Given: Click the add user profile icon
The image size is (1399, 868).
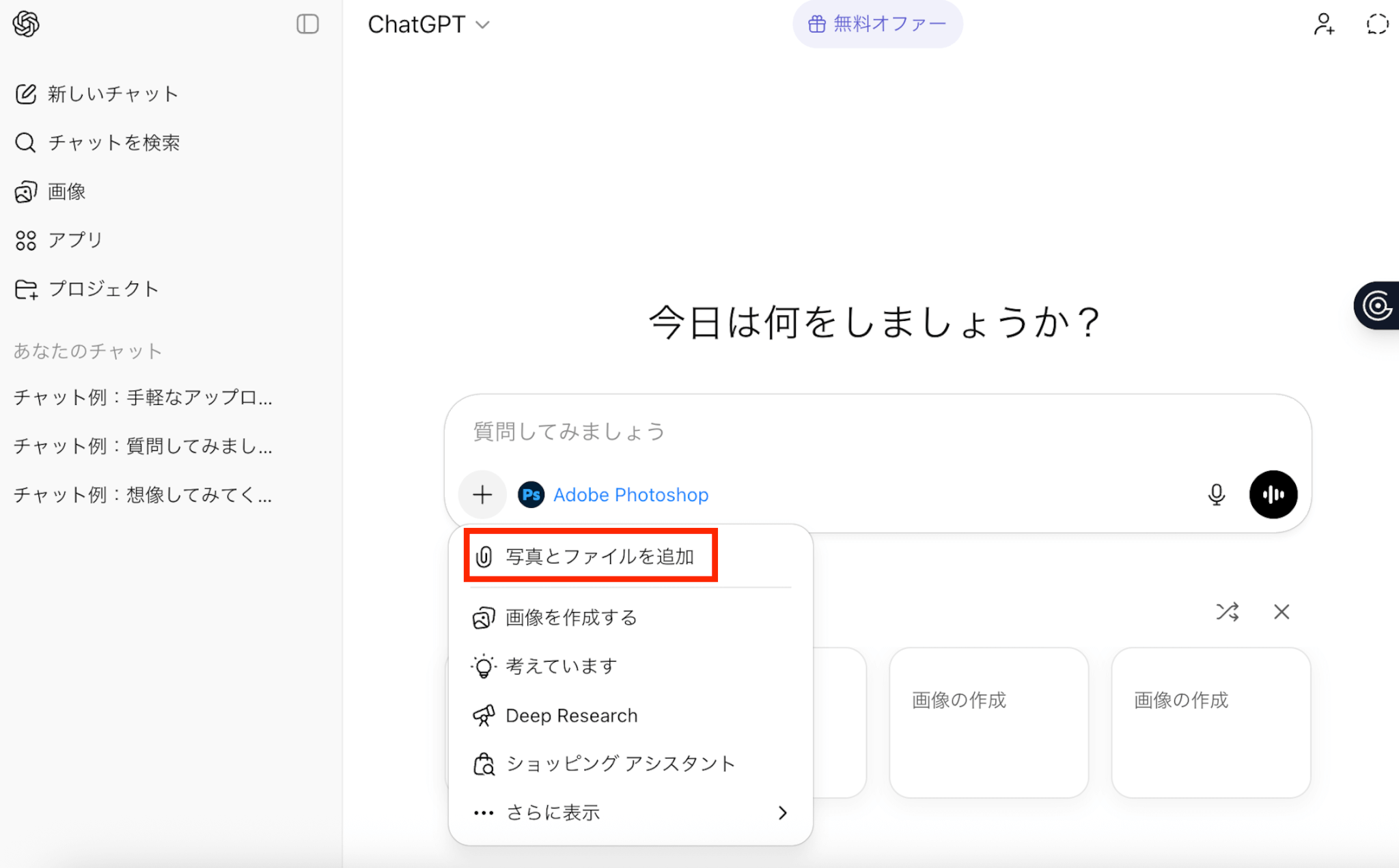Looking at the screenshot, I should click(1323, 25).
